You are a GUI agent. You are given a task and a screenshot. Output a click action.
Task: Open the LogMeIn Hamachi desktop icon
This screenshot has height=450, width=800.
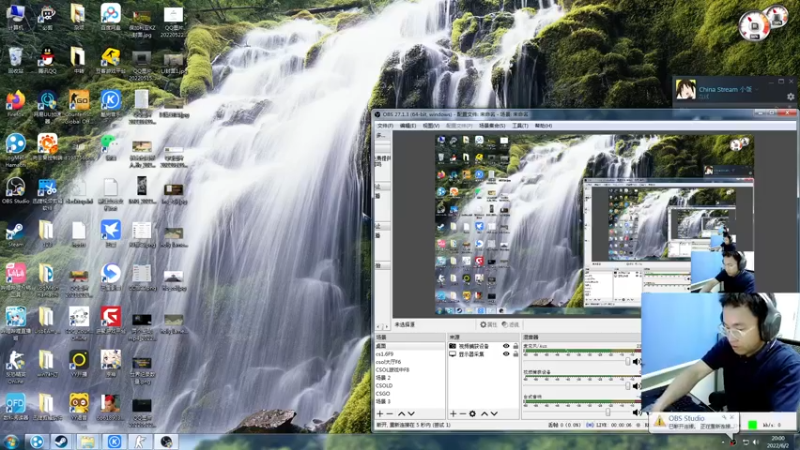point(15,148)
